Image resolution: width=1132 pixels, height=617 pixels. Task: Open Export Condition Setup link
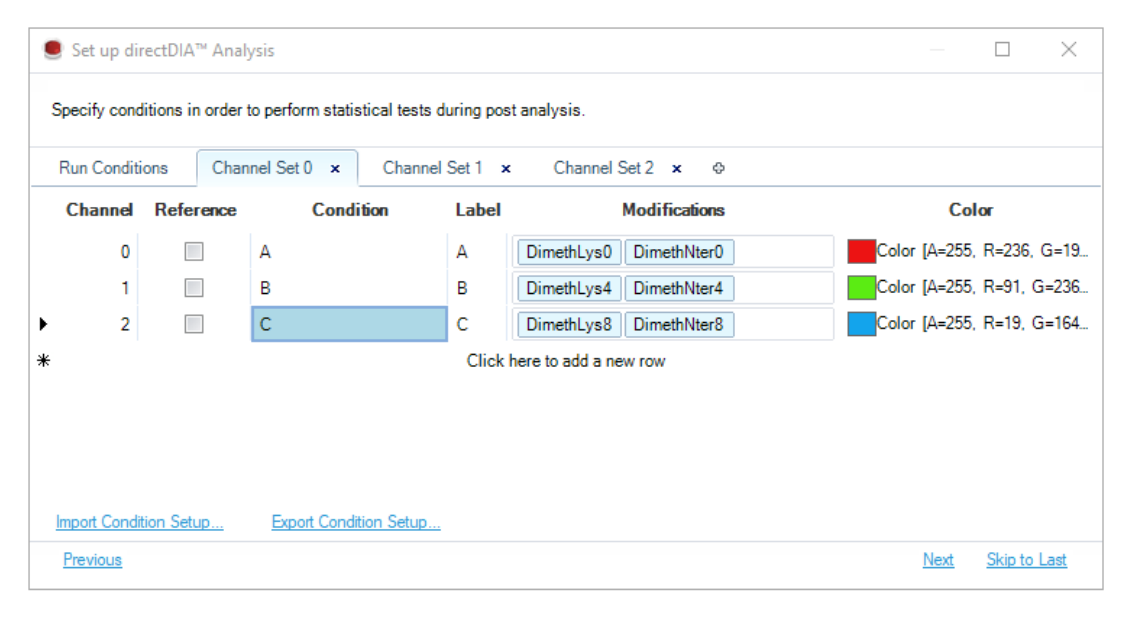(x=356, y=522)
